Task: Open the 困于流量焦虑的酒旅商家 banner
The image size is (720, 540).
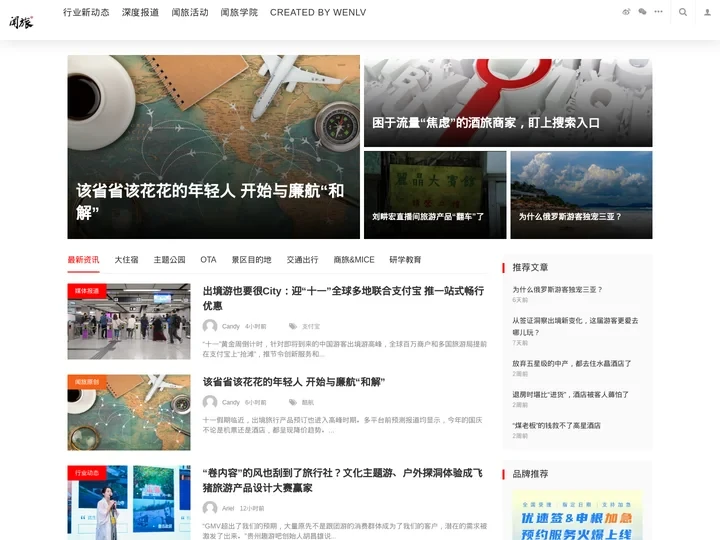Action: [x=508, y=103]
